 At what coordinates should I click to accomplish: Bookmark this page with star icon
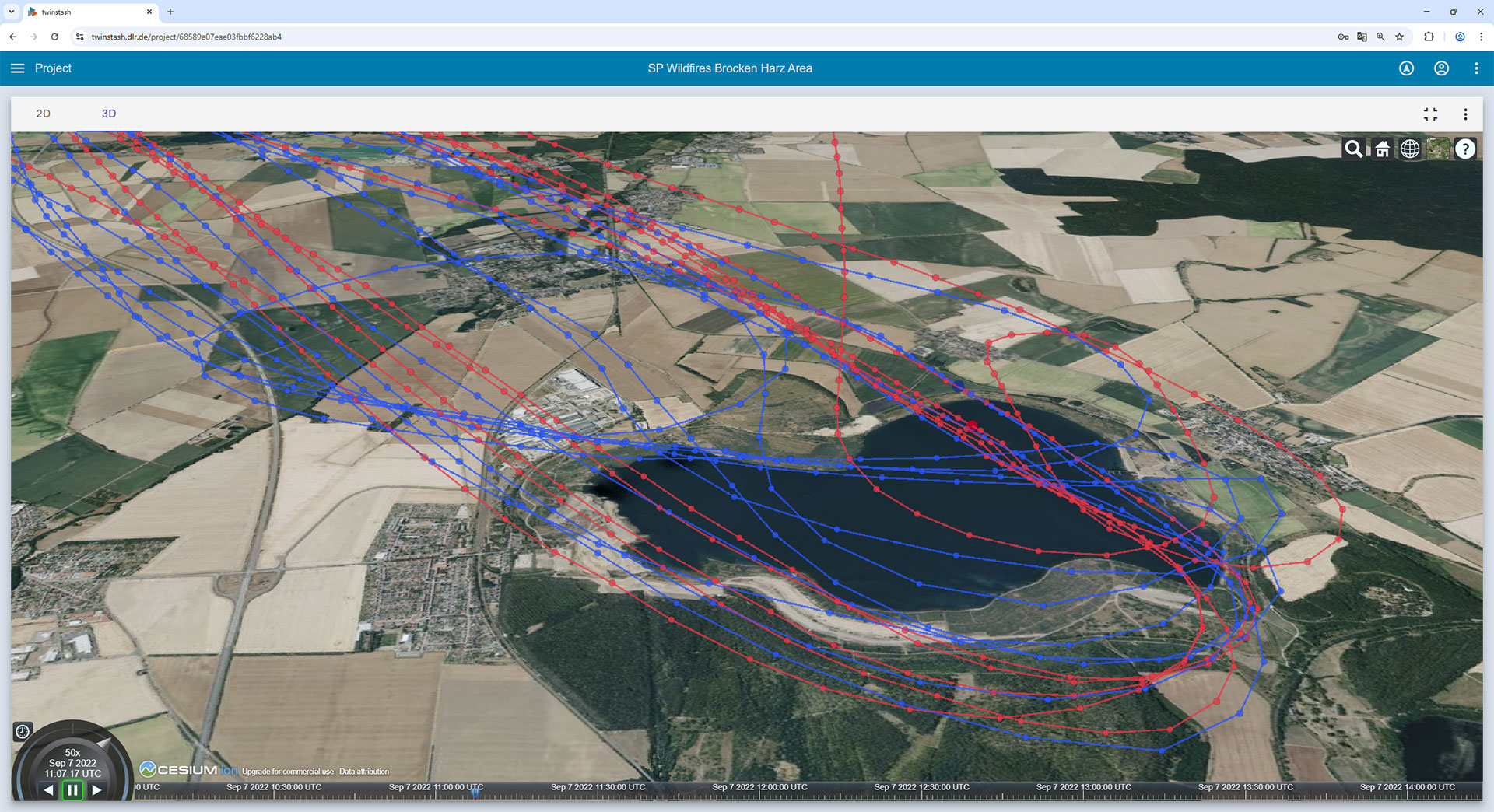pos(1399,37)
